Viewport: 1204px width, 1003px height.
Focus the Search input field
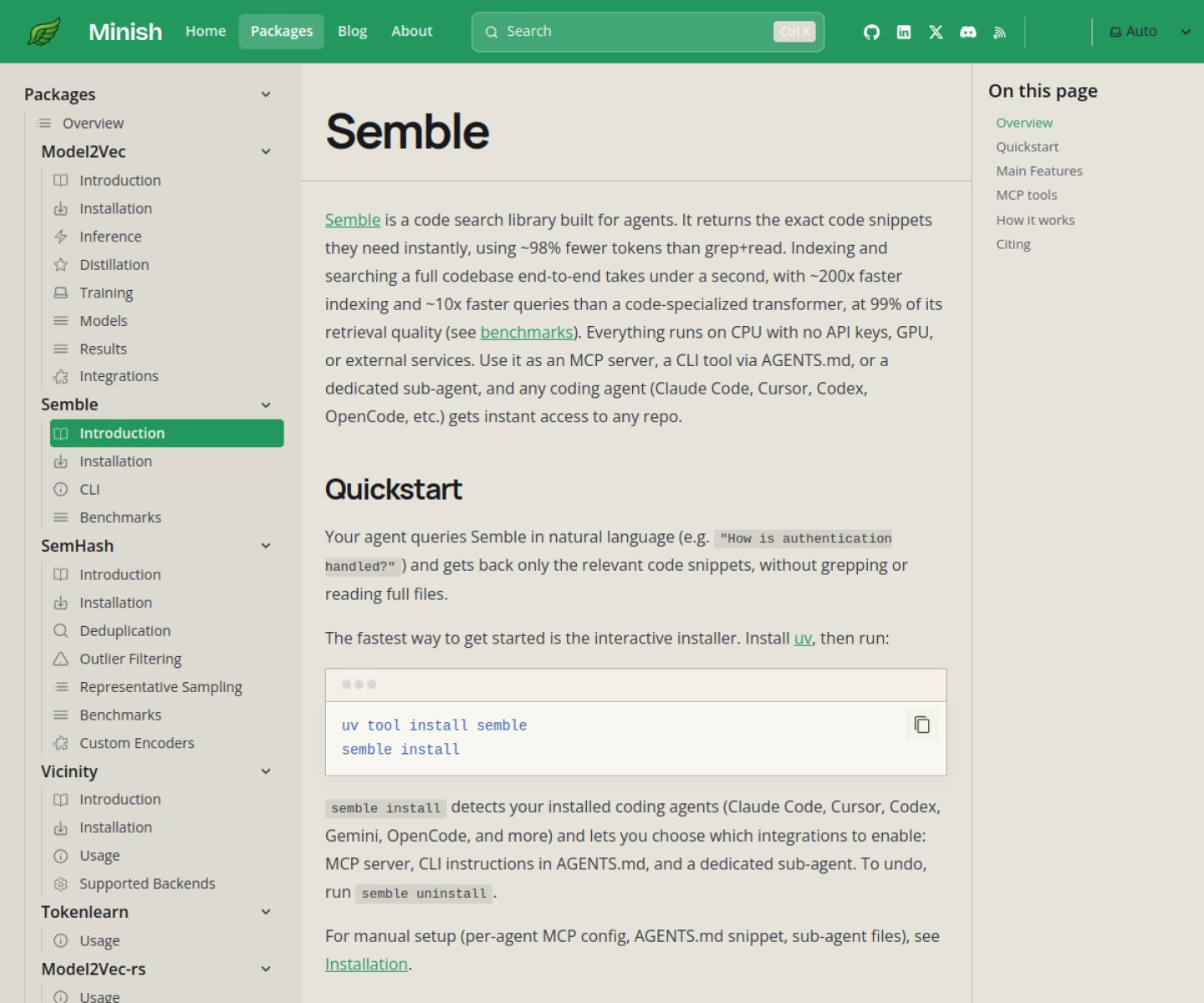point(648,32)
